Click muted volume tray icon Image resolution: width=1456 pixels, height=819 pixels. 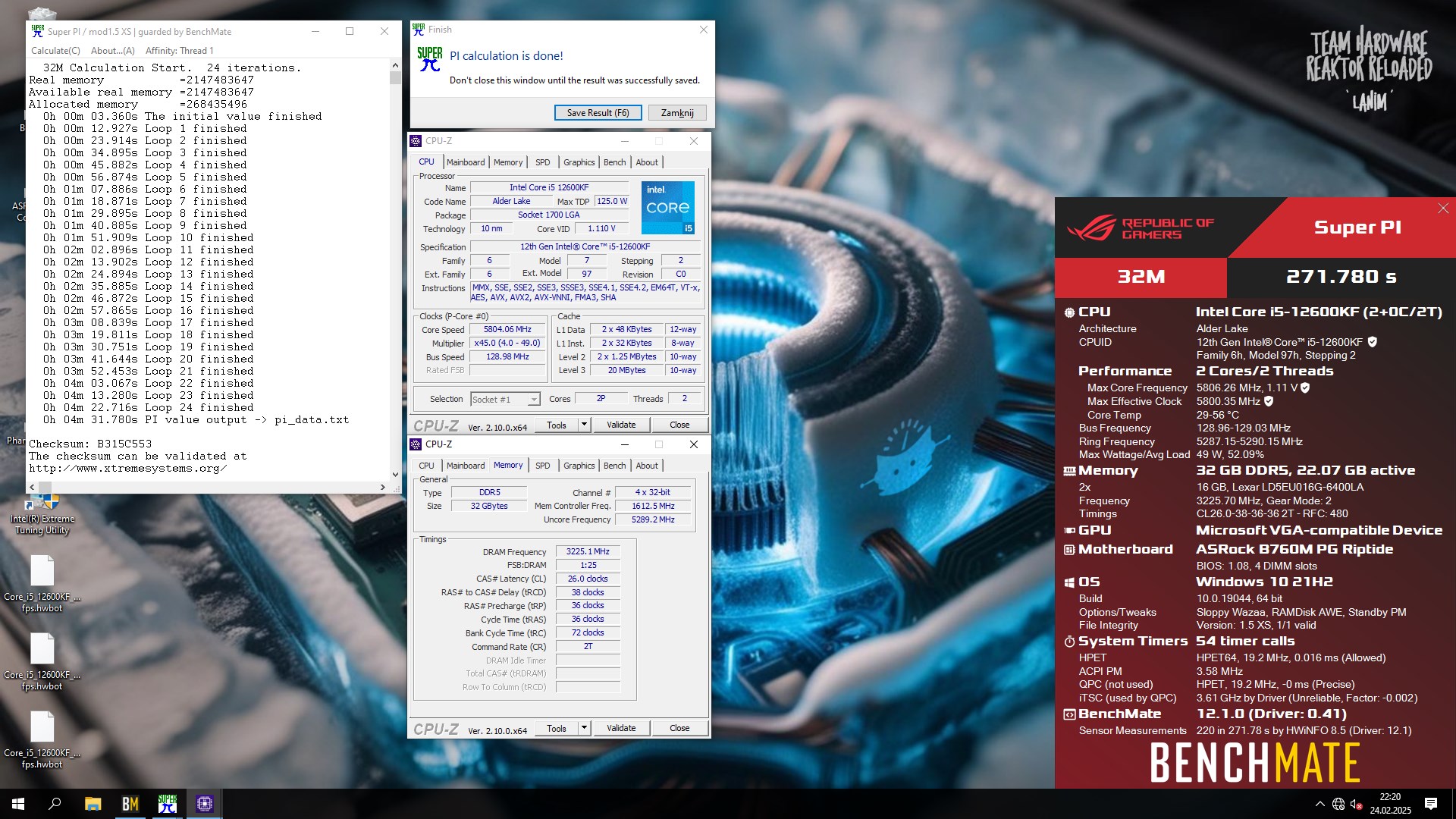click(x=1357, y=804)
